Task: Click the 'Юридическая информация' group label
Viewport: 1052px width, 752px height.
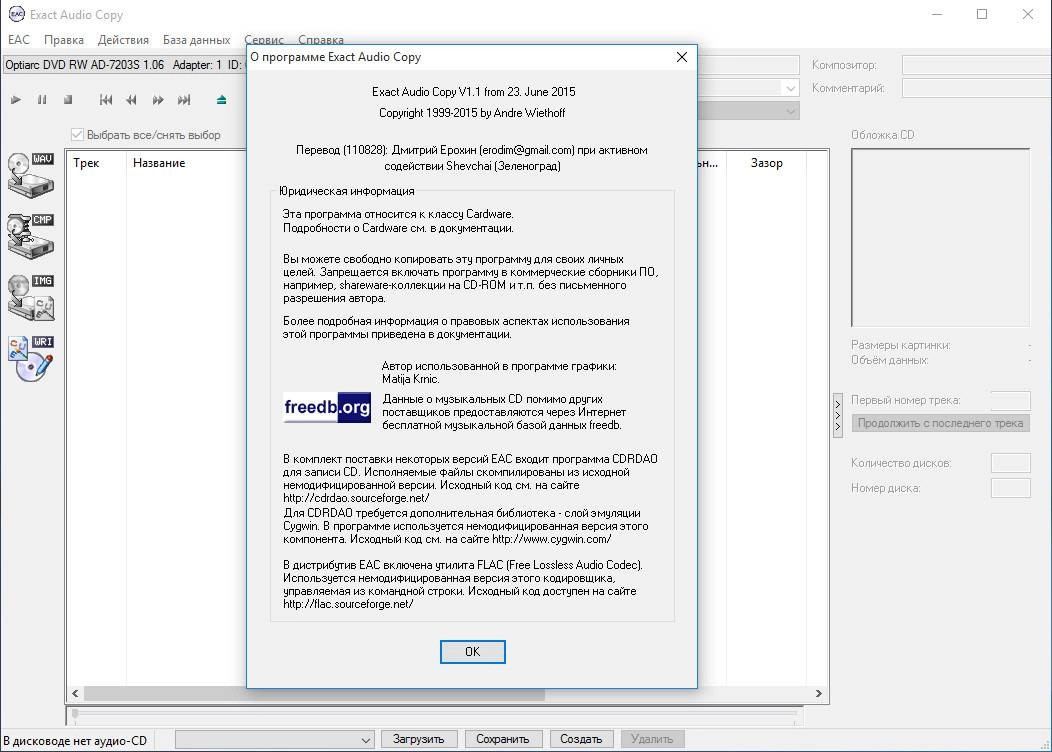Action: [x=347, y=191]
